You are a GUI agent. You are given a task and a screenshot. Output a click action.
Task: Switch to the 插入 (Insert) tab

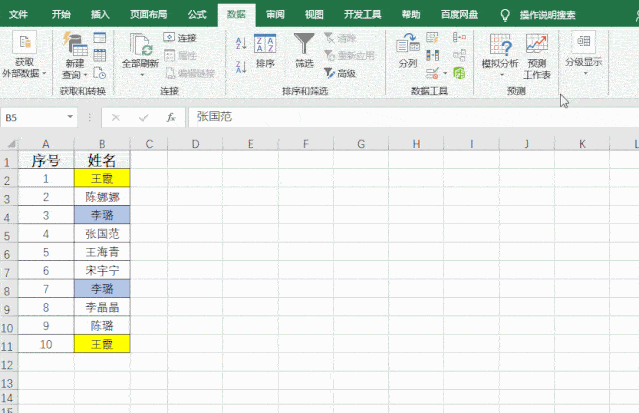(x=100, y=15)
